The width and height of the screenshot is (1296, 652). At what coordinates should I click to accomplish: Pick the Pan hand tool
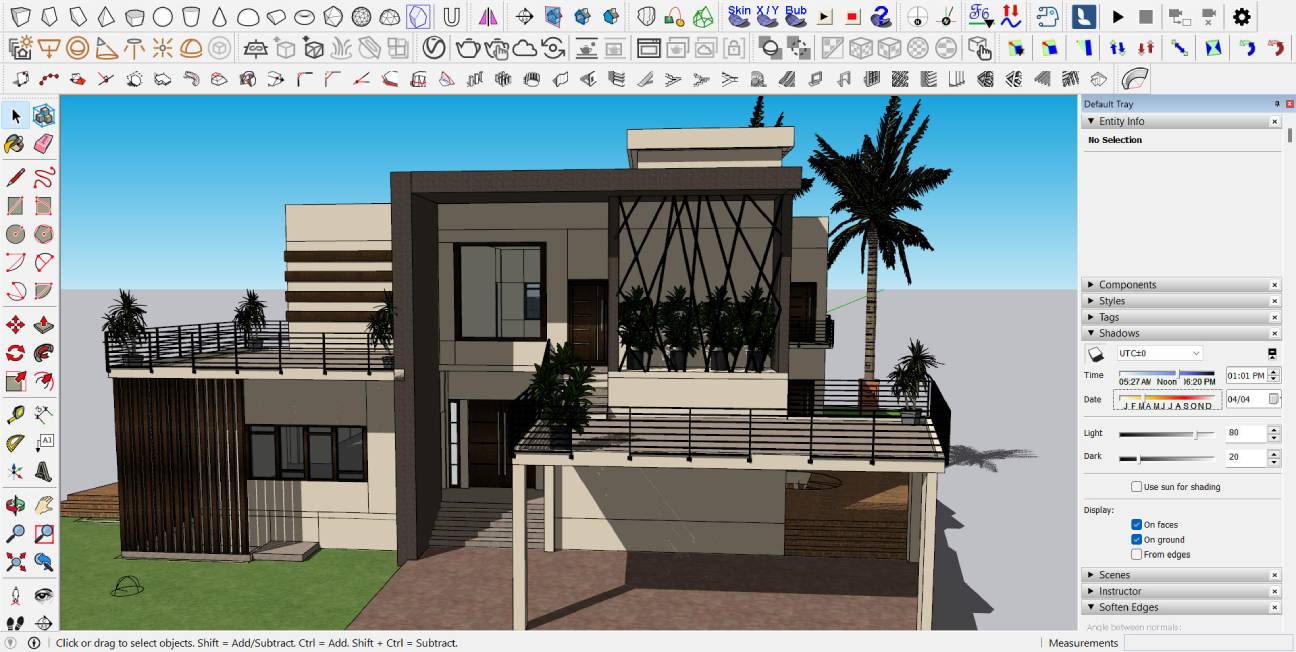tap(43, 505)
